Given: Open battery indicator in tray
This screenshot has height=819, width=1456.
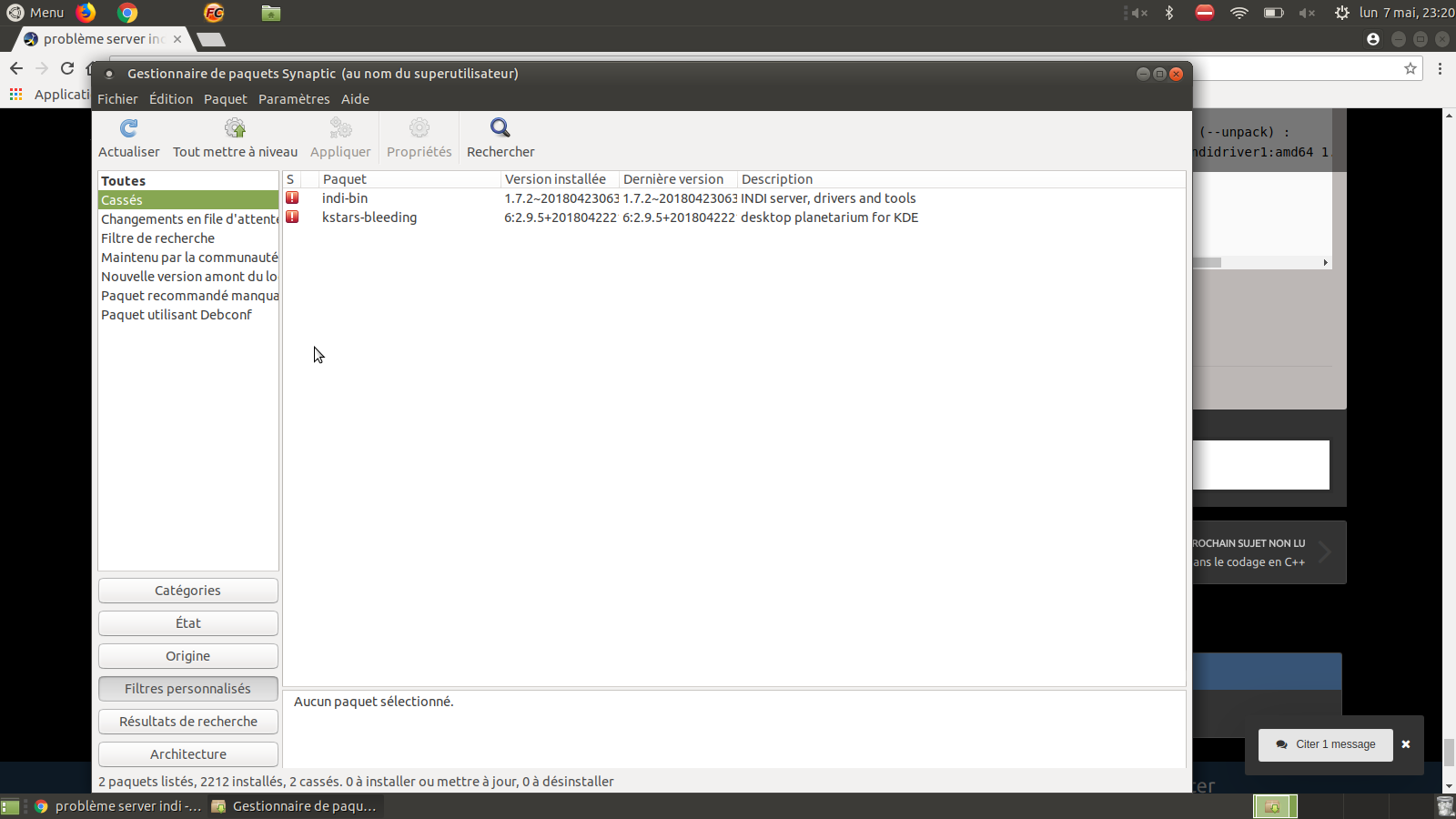Looking at the screenshot, I should click(x=1273, y=13).
